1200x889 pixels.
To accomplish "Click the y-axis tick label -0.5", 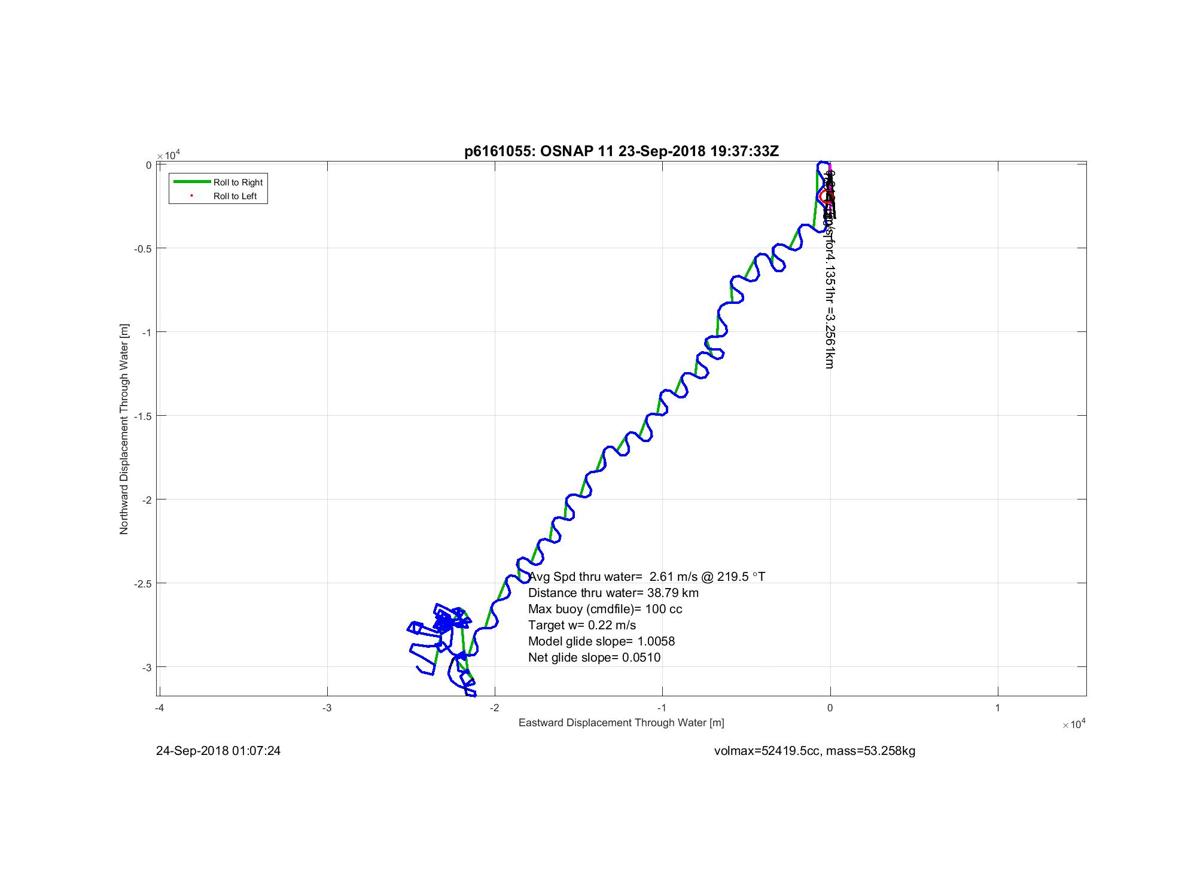I will pyautogui.click(x=142, y=248).
